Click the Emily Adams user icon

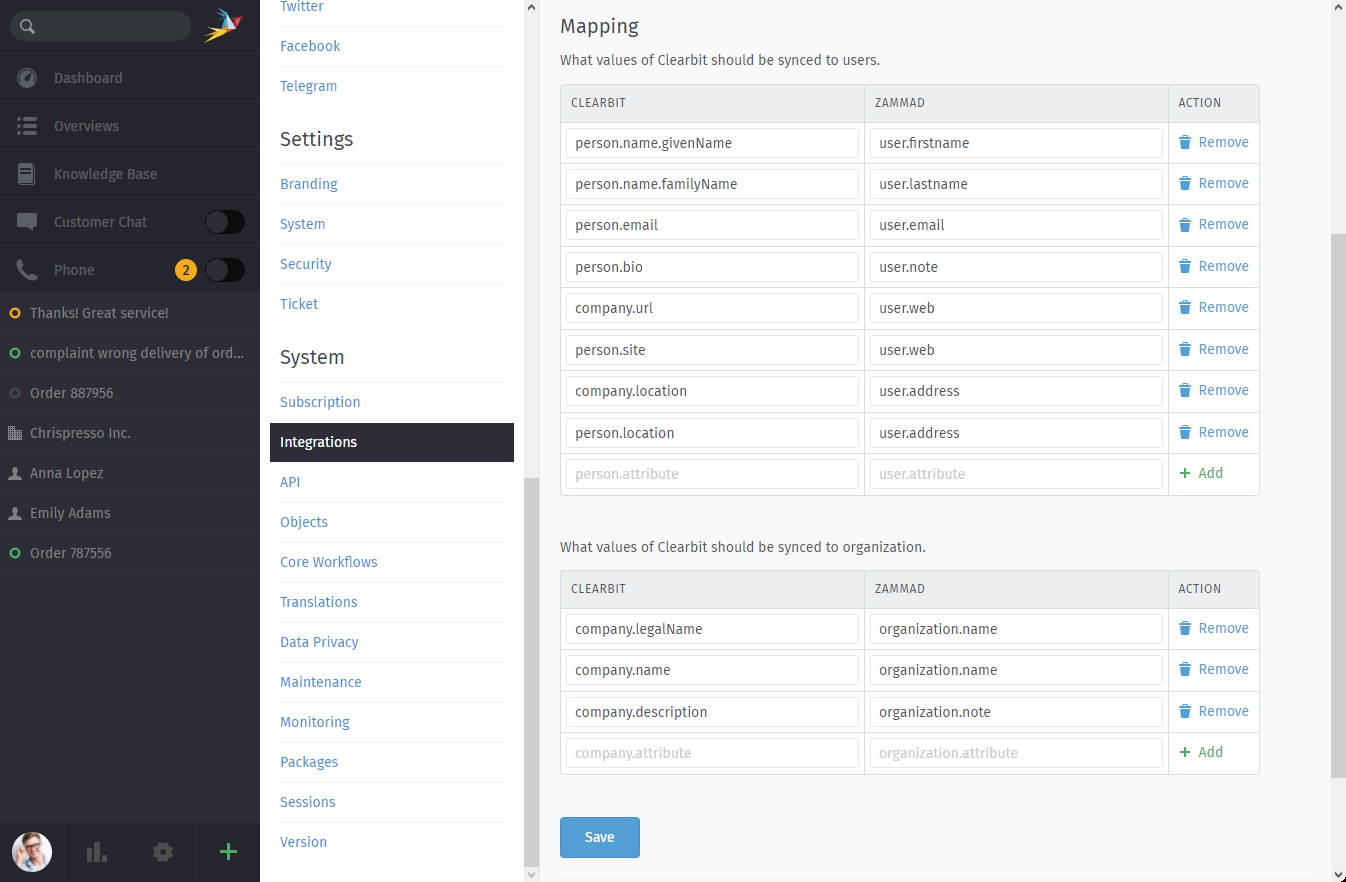15,513
